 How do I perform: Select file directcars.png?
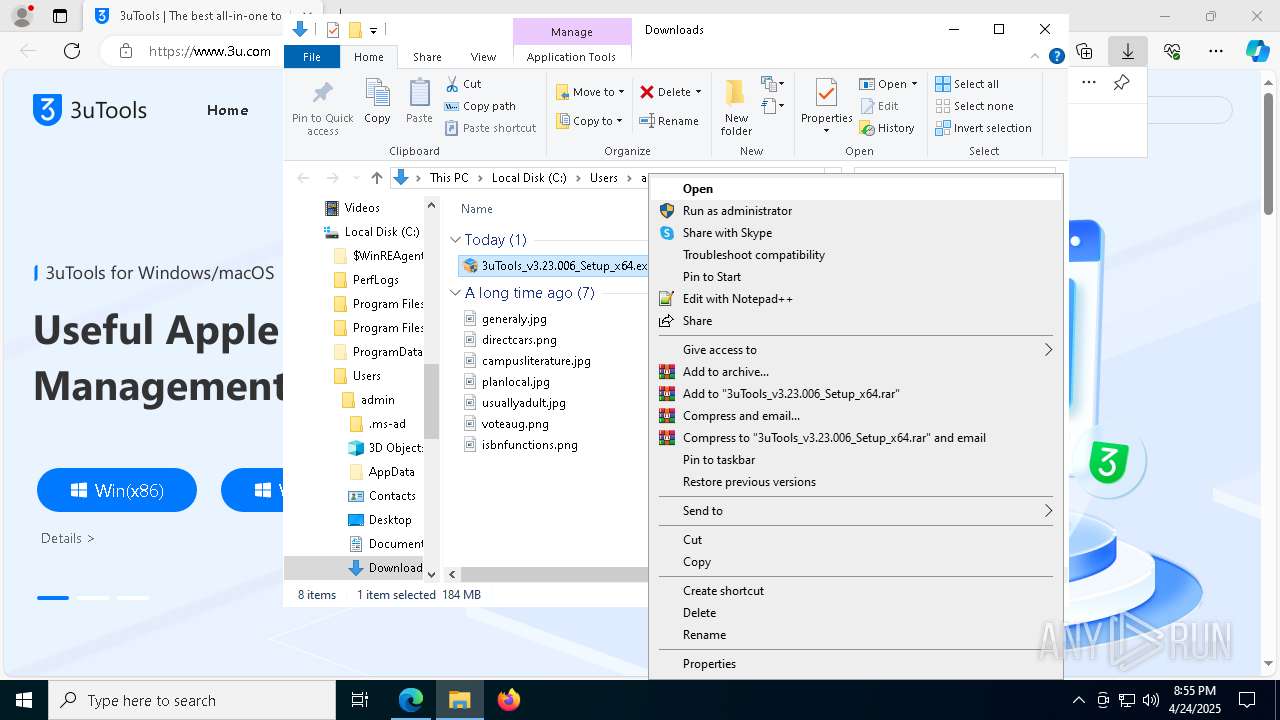519,340
